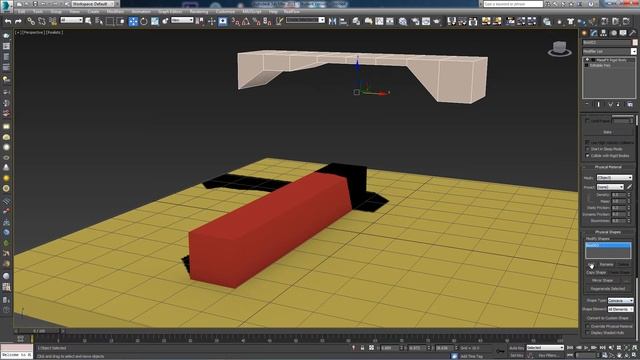Screen dimensions: 640x360
Task: Toggle the 3D Snaps button
Action: point(236,21)
